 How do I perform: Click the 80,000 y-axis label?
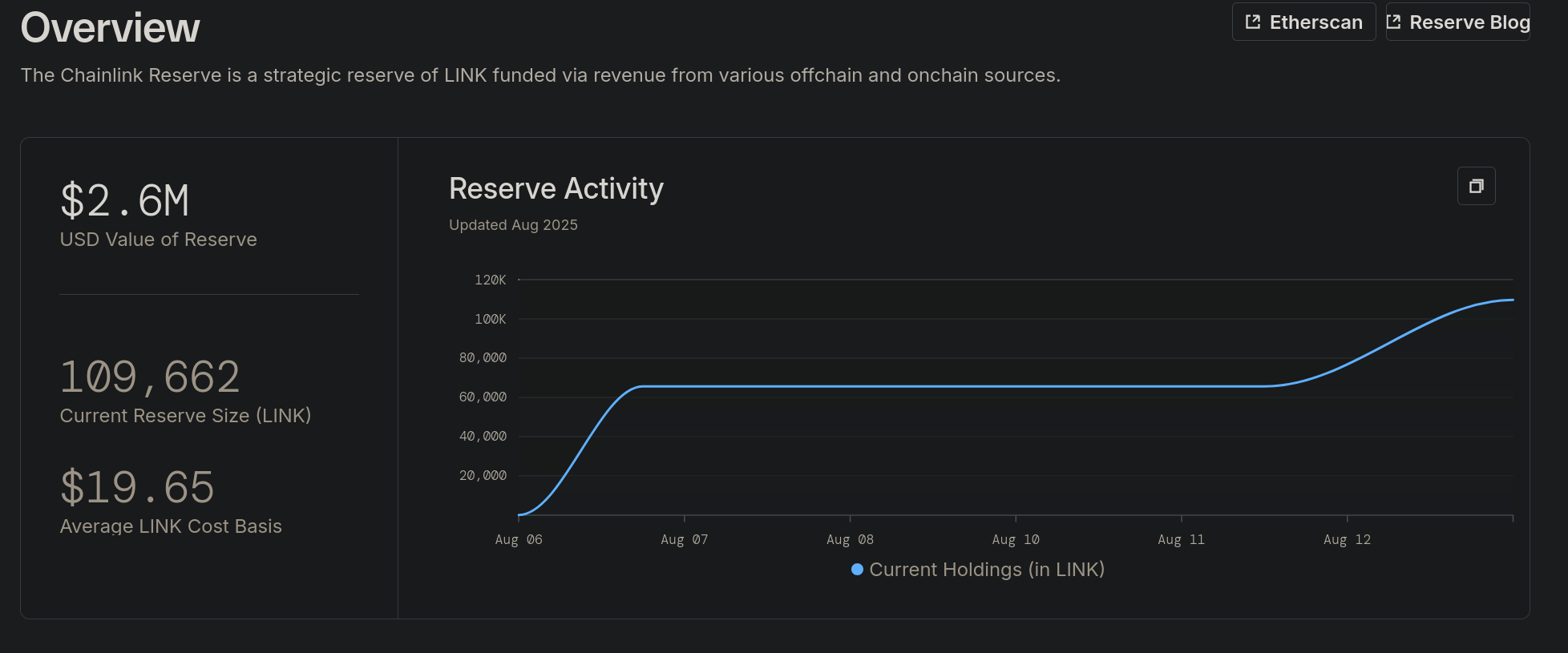(483, 358)
